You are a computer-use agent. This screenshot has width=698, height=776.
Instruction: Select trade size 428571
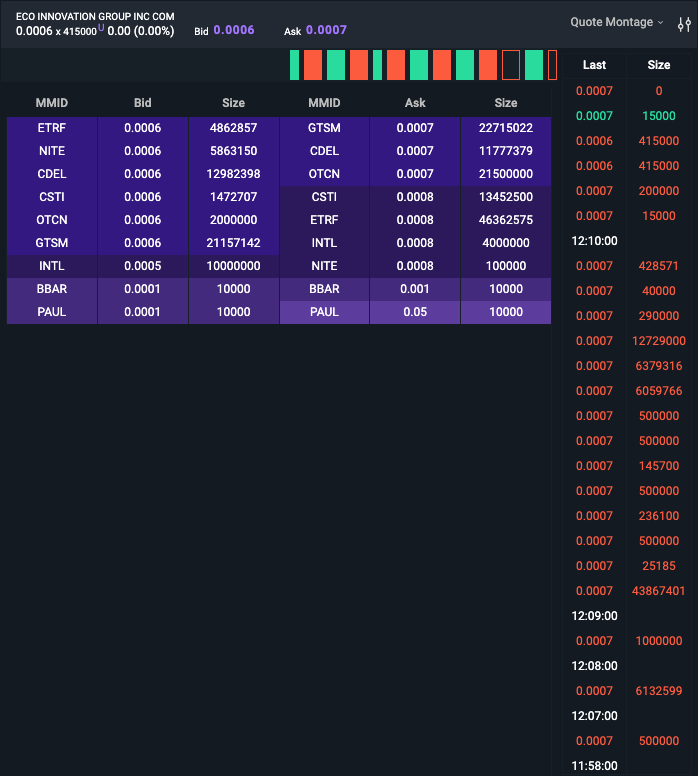(658, 266)
